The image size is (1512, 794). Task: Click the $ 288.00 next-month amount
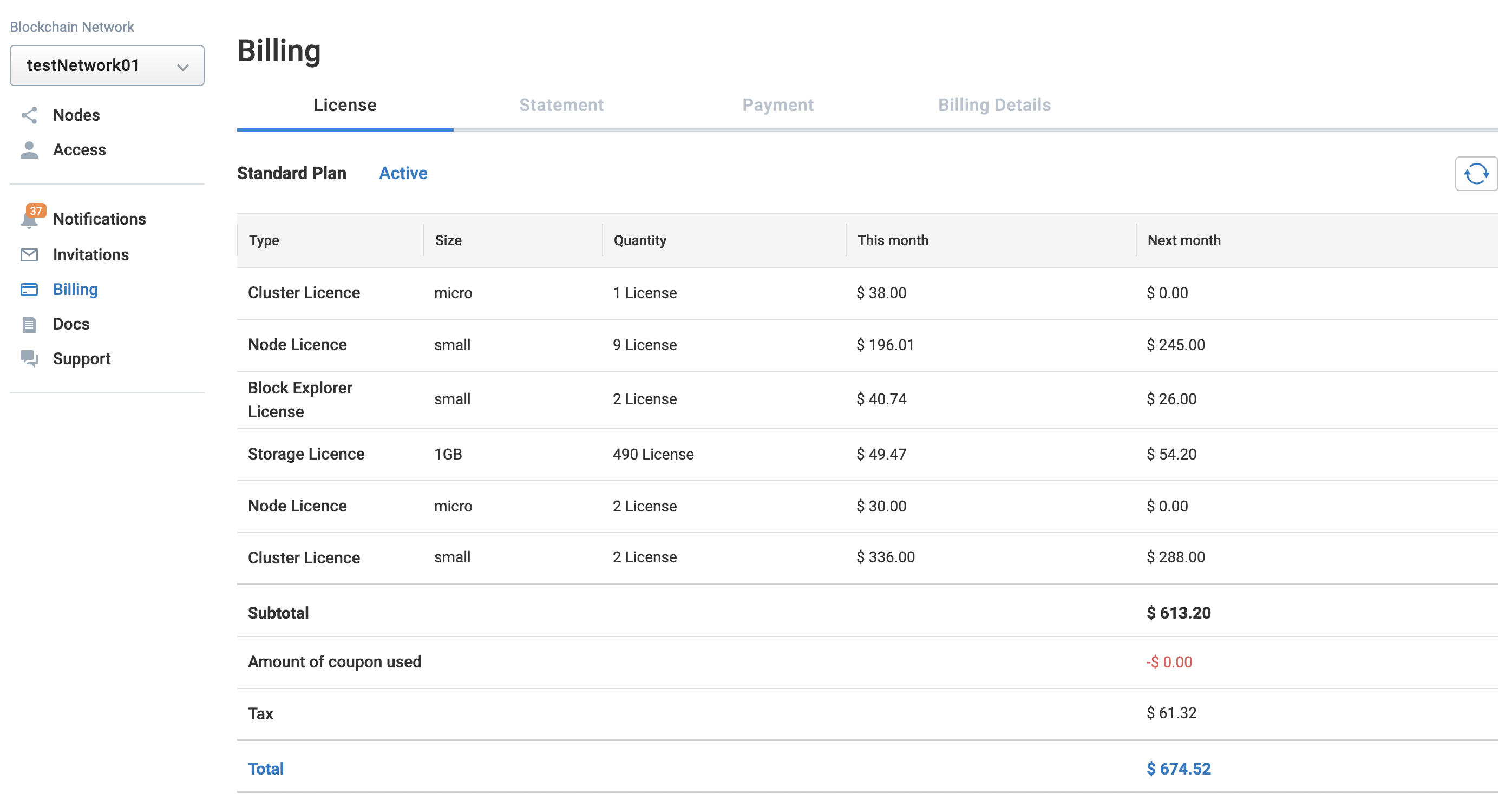tap(1176, 557)
